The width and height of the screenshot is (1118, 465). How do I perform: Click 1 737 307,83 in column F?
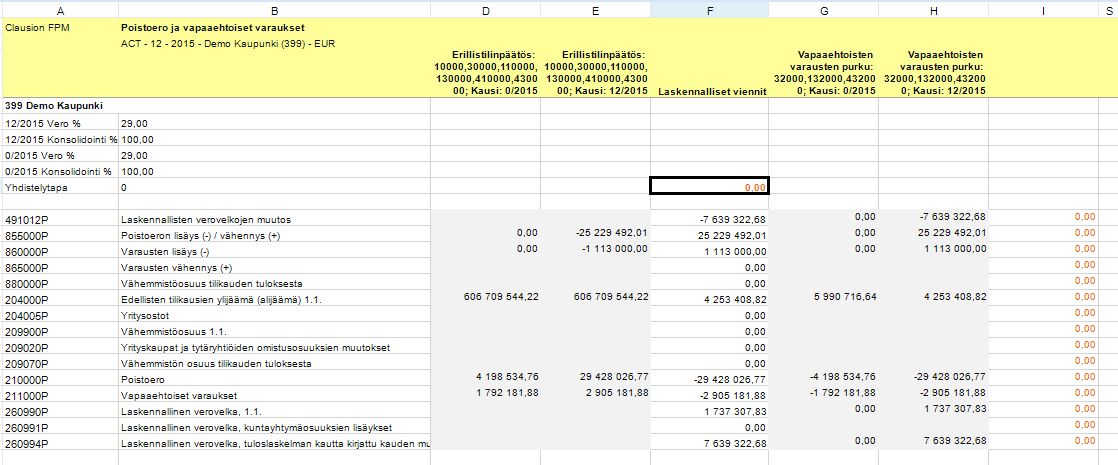point(733,412)
